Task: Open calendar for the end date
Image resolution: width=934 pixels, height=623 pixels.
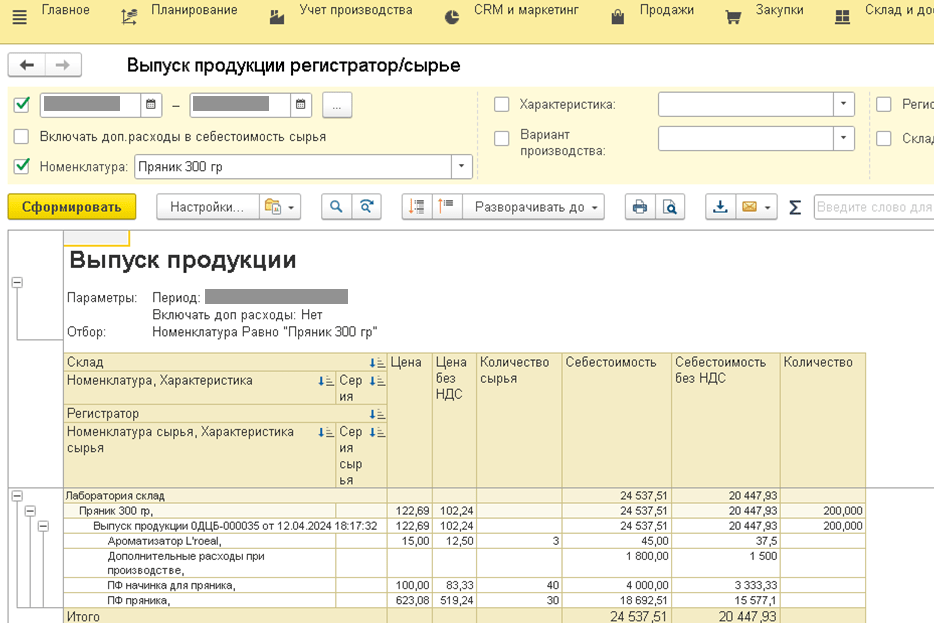Action: (301, 104)
